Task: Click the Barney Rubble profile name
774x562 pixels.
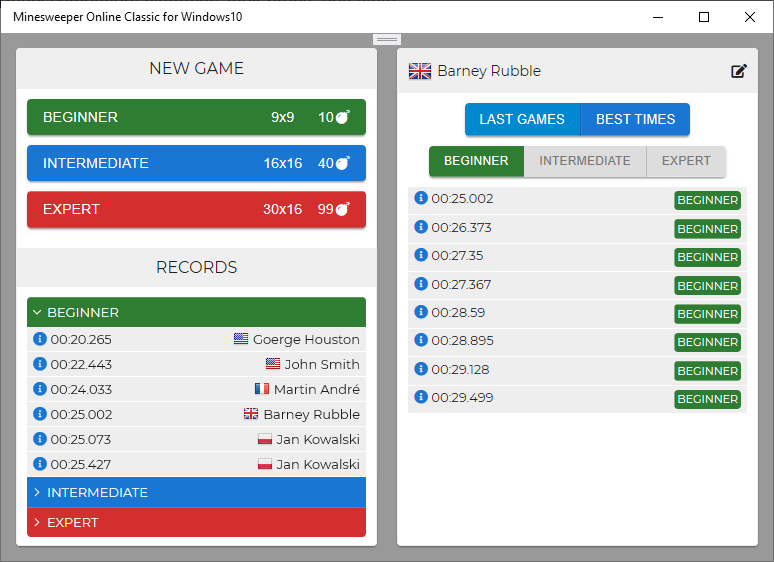Action: [489, 71]
